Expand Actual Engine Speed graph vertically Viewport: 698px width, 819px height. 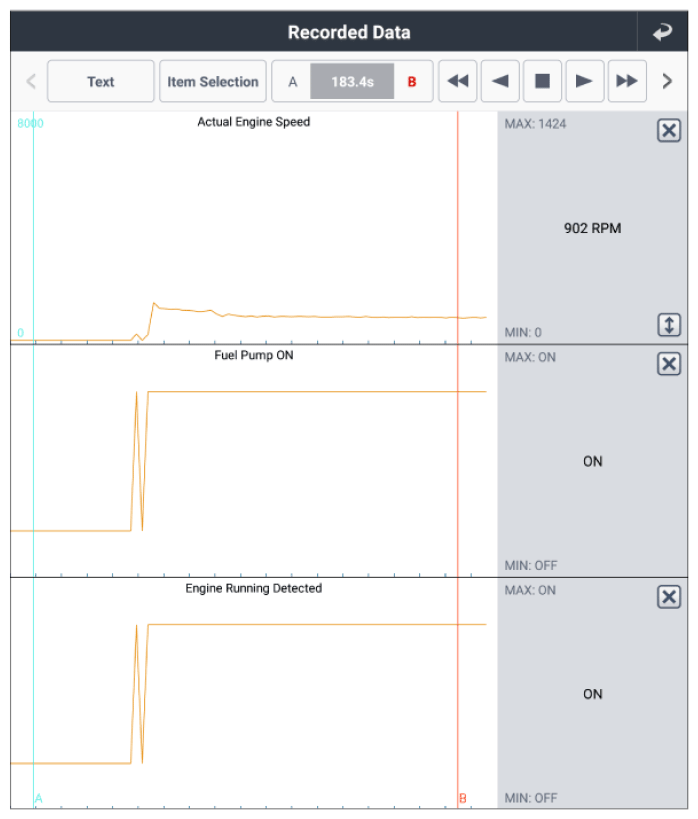[x=668, y=325]
